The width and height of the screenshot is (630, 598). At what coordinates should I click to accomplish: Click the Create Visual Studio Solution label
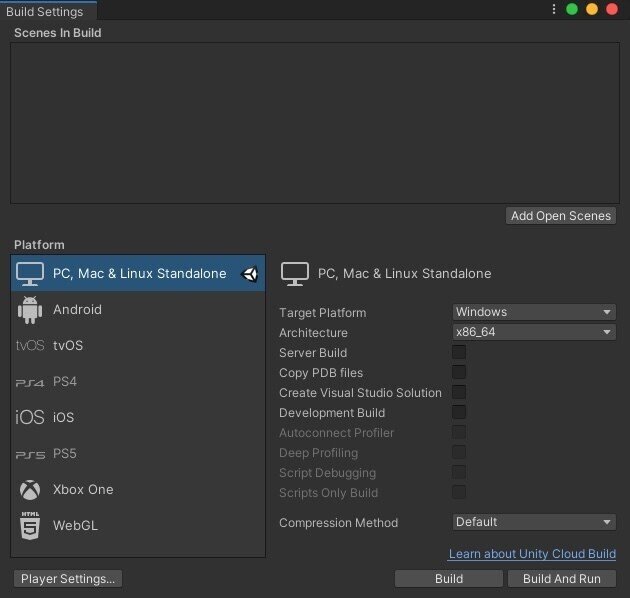(360, 393)
